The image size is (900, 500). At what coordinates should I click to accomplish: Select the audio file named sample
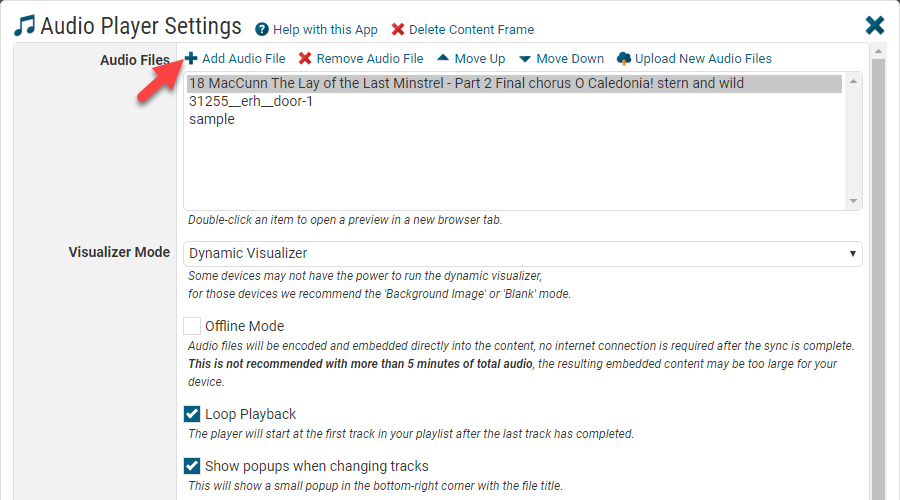click(212, 119)
